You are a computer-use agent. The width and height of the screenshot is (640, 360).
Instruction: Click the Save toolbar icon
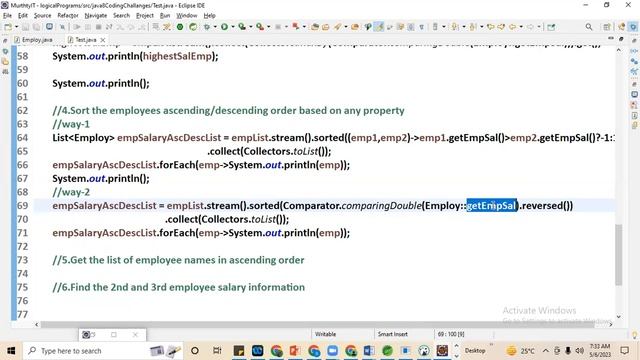click(x=26, y=27)
